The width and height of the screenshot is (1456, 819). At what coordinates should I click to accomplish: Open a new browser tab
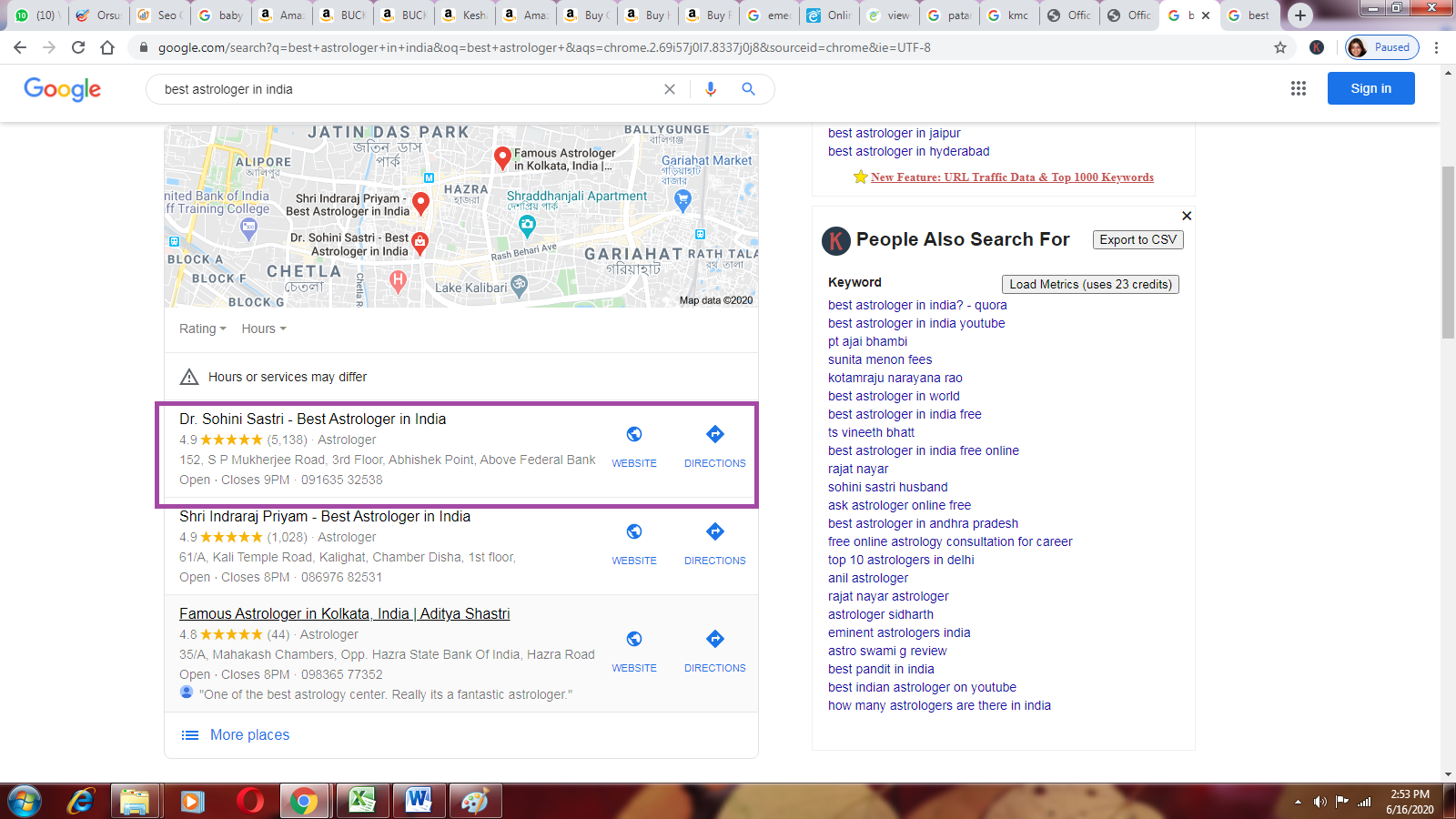[1300, 15]
